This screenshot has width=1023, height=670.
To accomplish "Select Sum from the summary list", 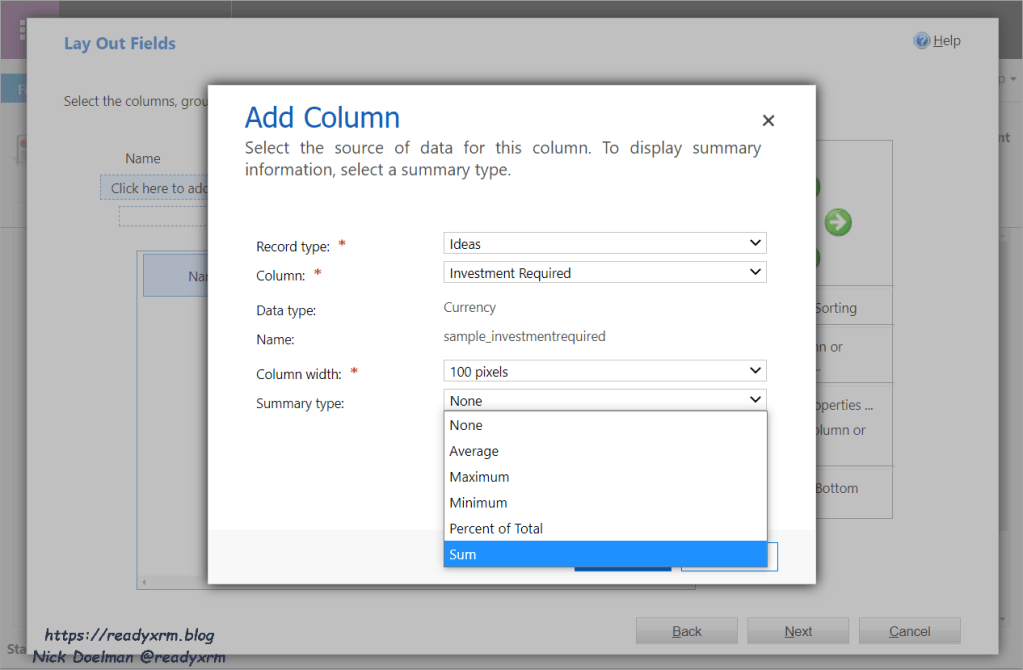I will (604, 554).
